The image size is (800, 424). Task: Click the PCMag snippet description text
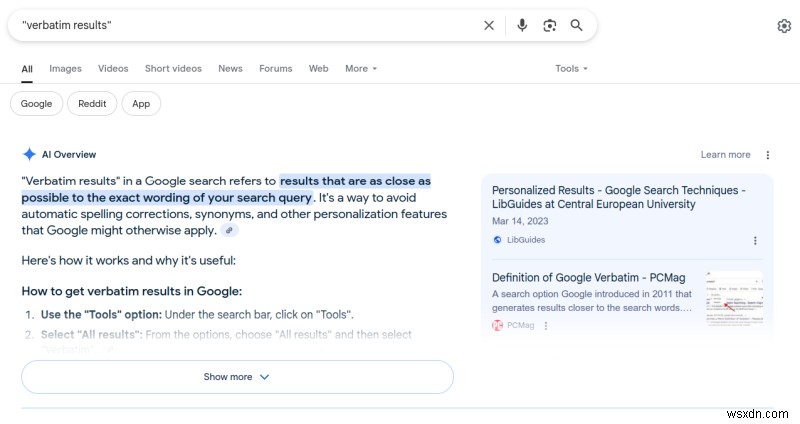click(592, 301)
